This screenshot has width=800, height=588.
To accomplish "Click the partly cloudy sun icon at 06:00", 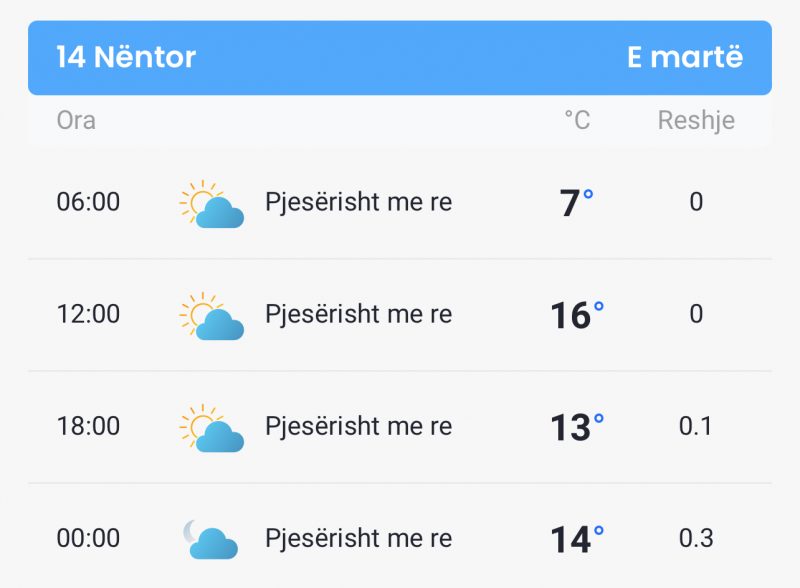I will pos(211,204).
